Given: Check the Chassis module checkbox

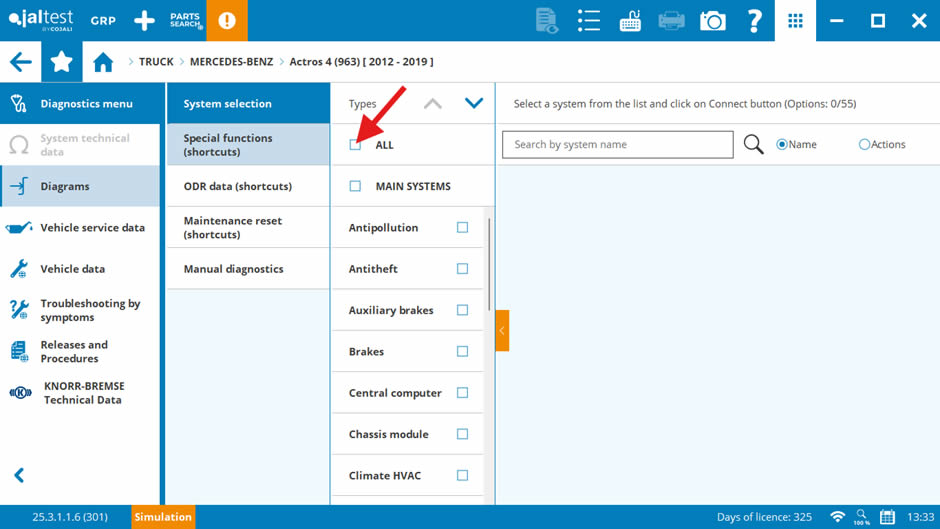Looking at the screenshot, I should pyautogui.click(x=462, y=434).
